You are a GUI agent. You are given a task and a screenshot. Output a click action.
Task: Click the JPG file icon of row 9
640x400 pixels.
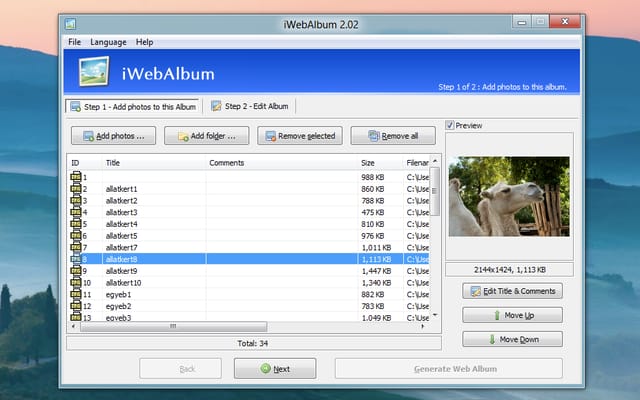coord(76,271)
